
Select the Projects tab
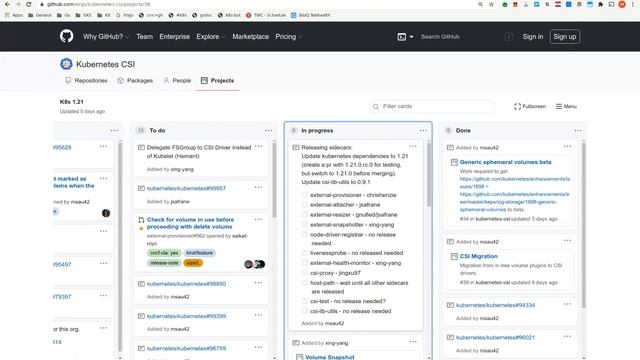[218, 81]
